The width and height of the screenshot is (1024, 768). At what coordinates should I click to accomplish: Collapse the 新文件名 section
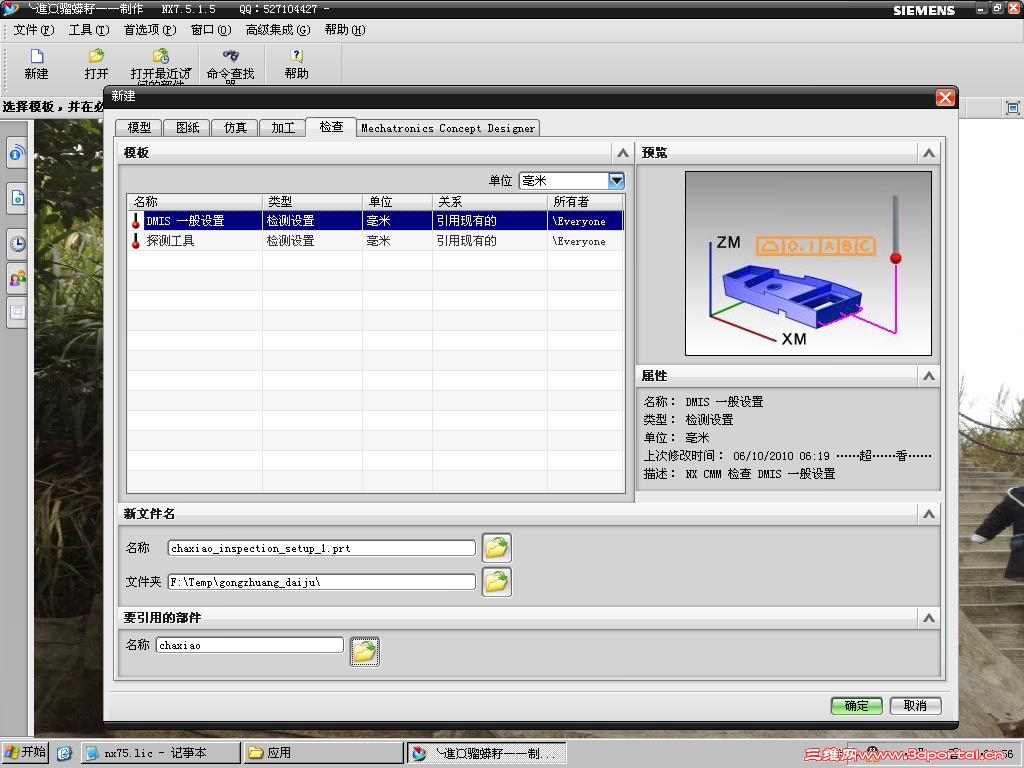[929, 514]
